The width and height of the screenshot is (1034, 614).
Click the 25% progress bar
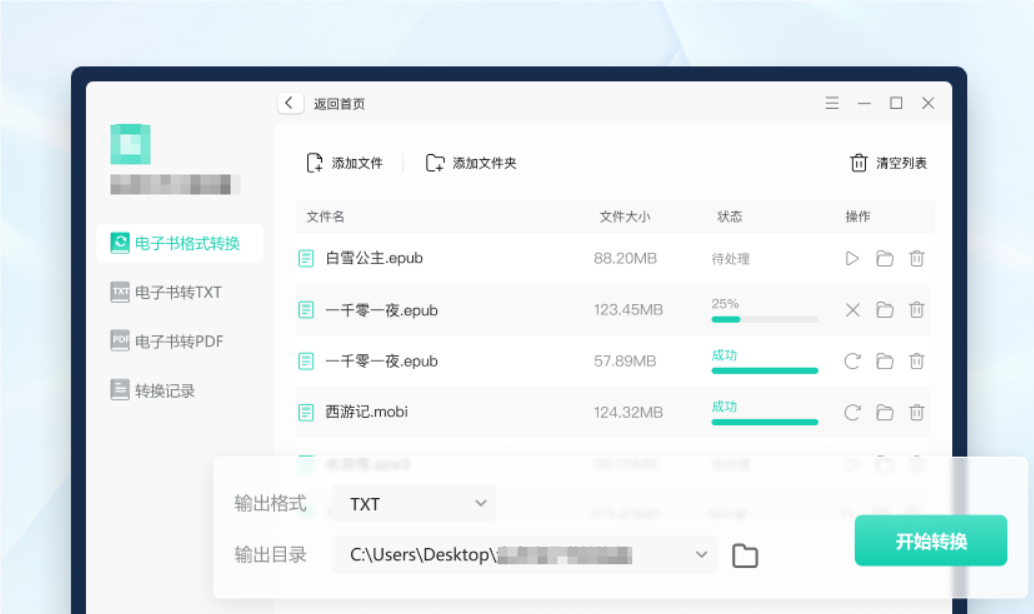pyautogui.click(x=764, y=319)
